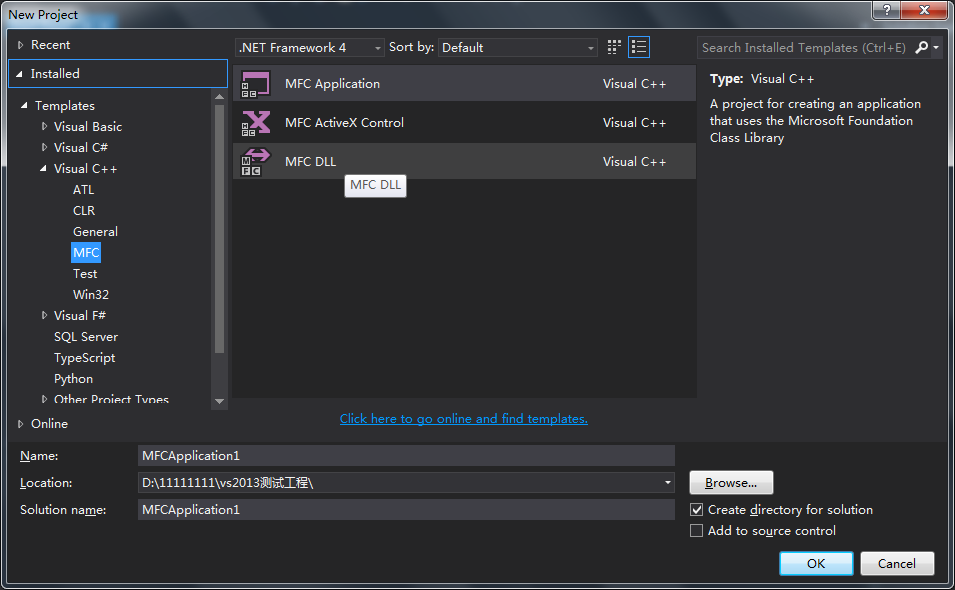The height and width of the screenshot is (590, 955).
Task: Click the link to find templates online
Action: 463,418
